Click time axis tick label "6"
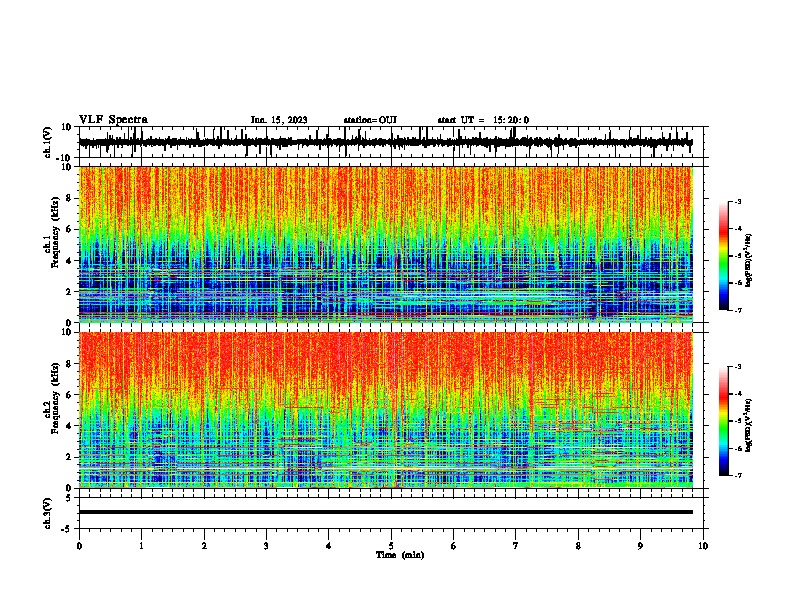The image size is (792, 612). pos(453,546)
